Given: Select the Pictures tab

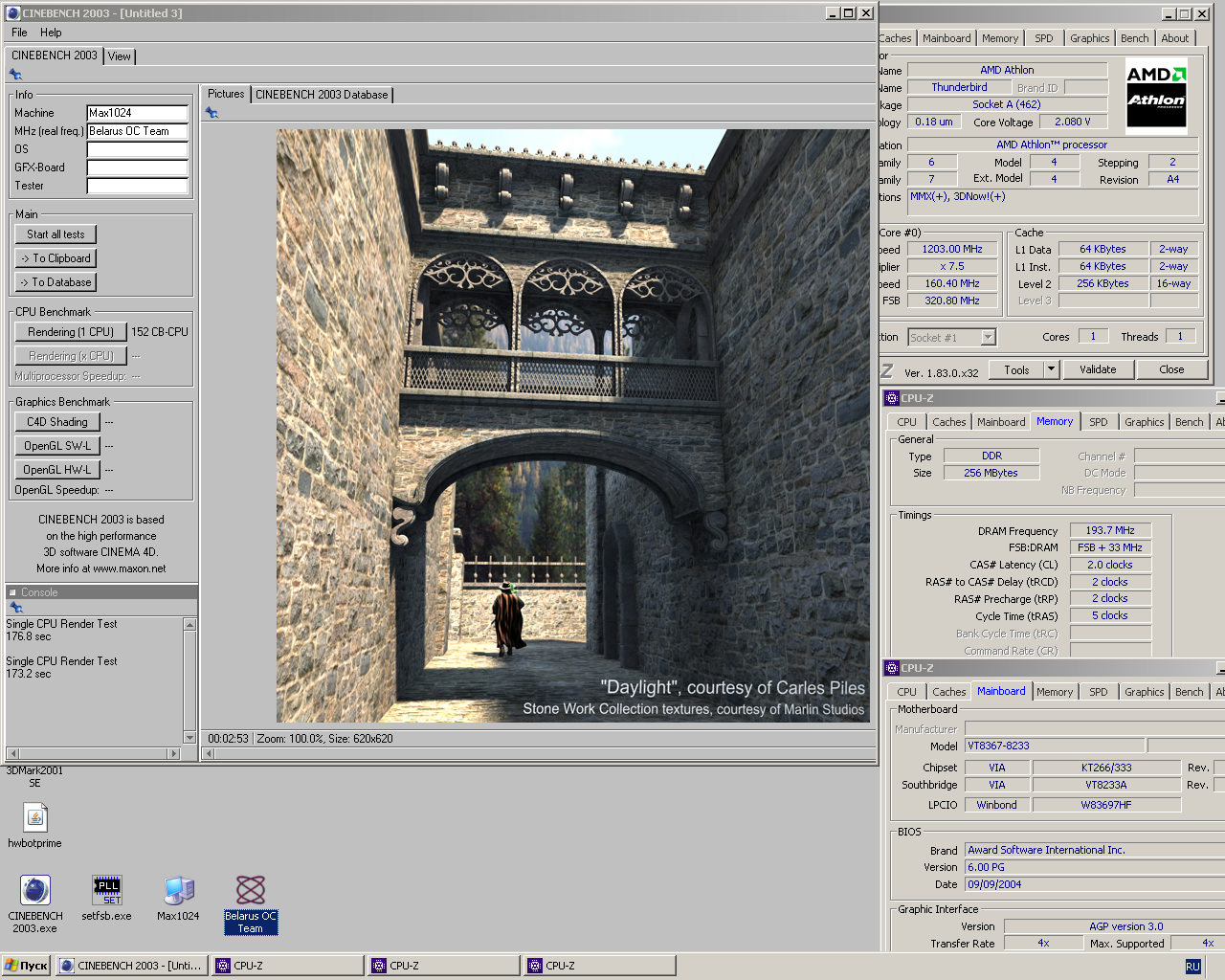Looking at the screenshot, I should click(226, 94).
